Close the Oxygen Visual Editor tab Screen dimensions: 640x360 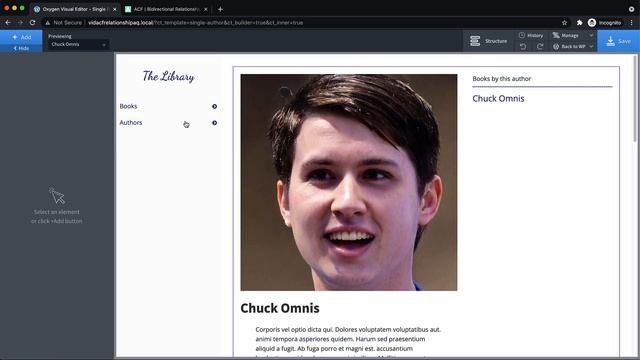114,9
